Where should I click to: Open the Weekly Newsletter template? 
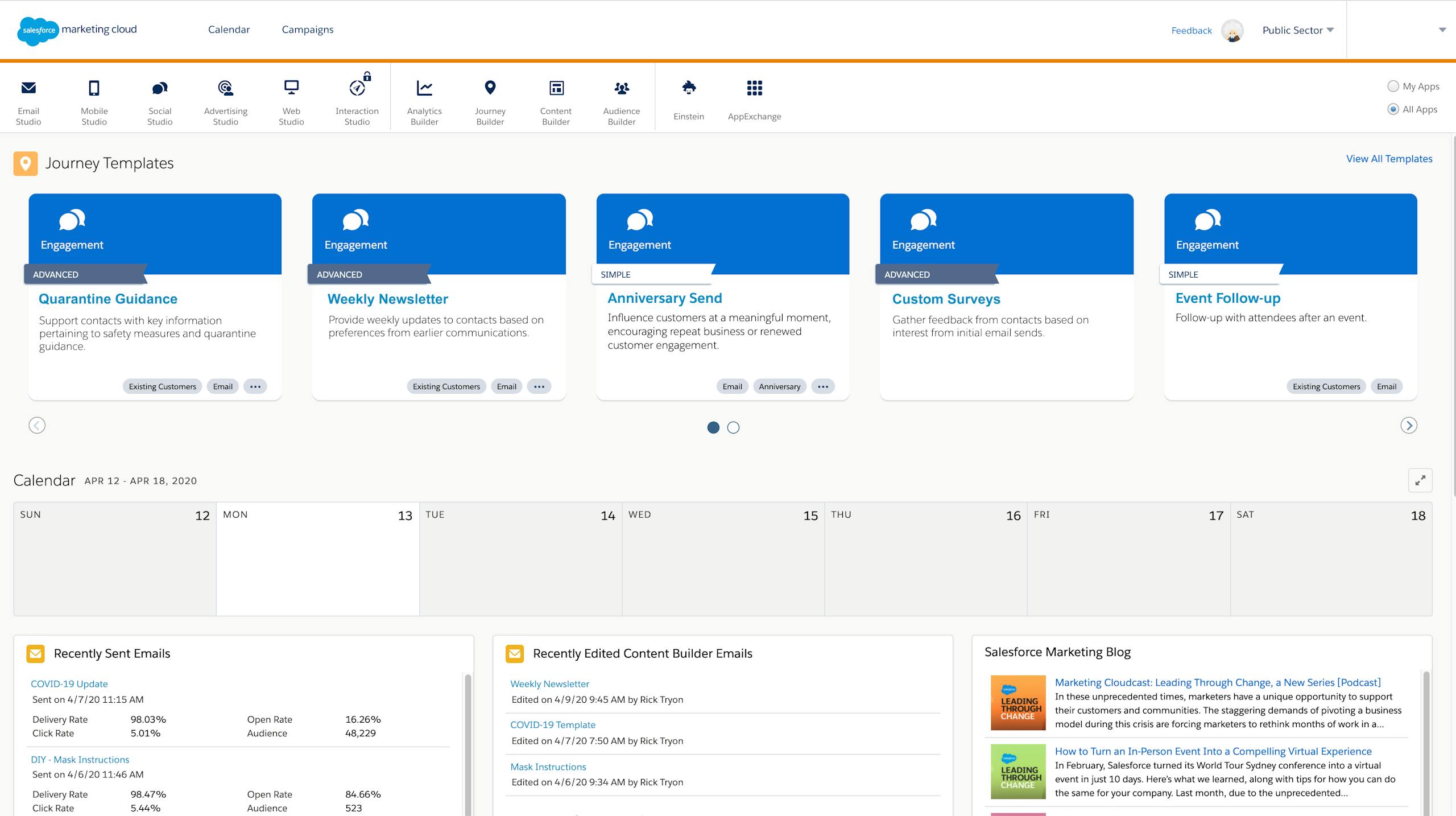pos(388,299)
